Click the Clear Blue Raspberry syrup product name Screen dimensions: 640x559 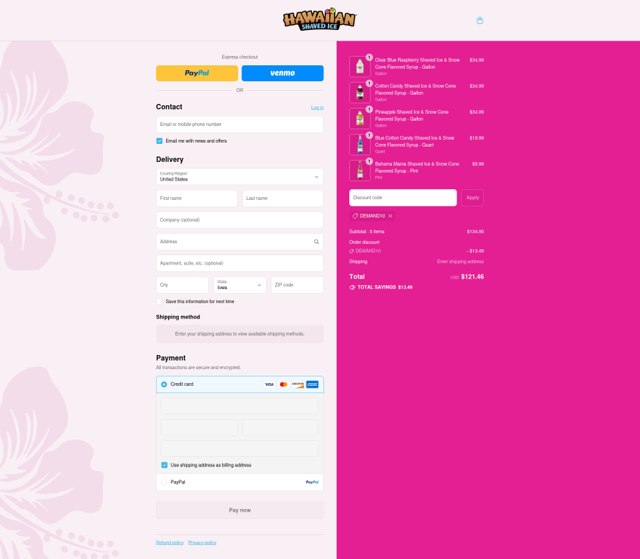pos(417,63)
